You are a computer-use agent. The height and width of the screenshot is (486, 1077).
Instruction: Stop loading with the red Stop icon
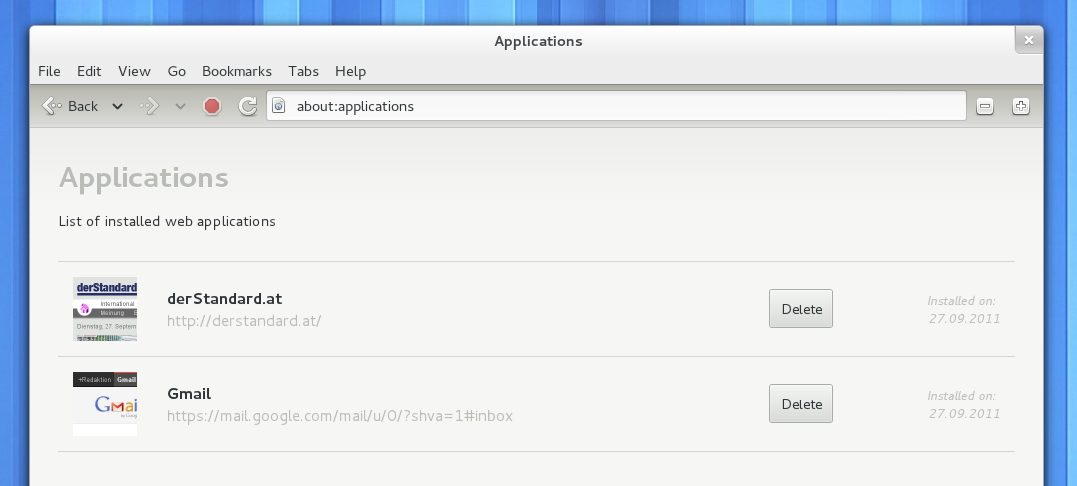pyautogui.click(x=212, y=106)
